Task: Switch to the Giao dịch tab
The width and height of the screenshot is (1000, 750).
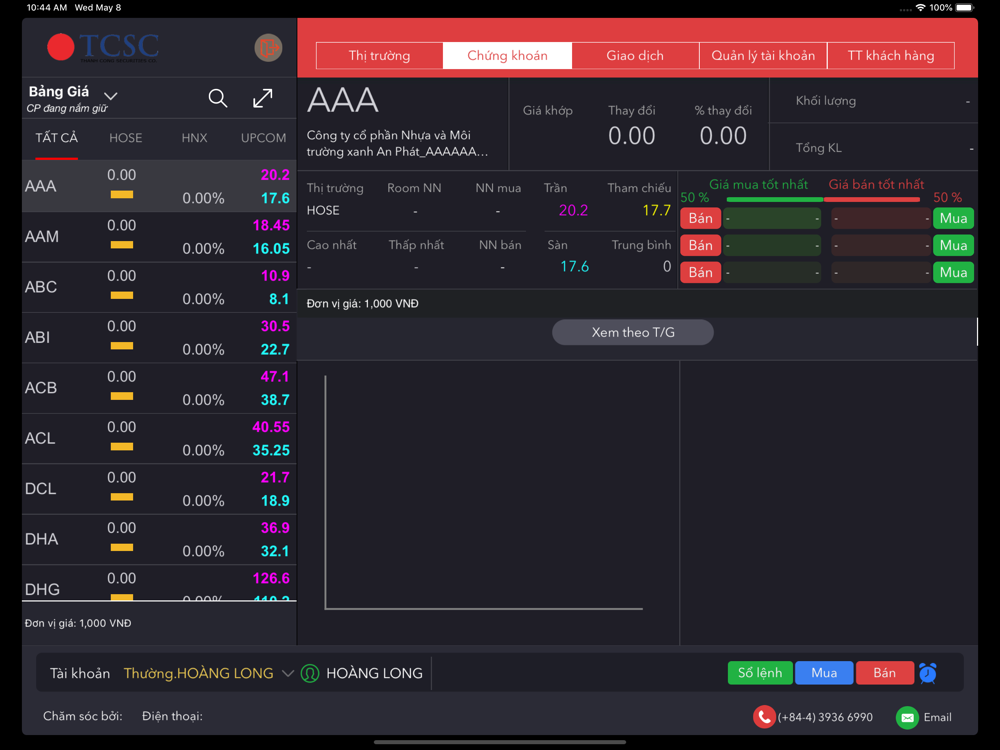Action: [x=635, y=55]
